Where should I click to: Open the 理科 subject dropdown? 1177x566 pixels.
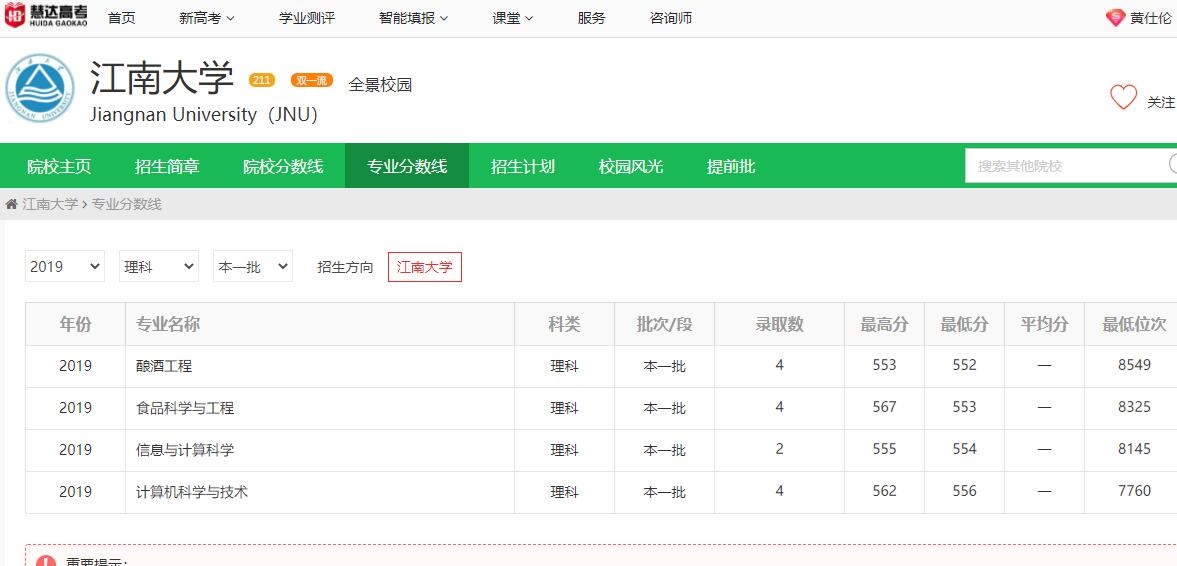point(158,266)
